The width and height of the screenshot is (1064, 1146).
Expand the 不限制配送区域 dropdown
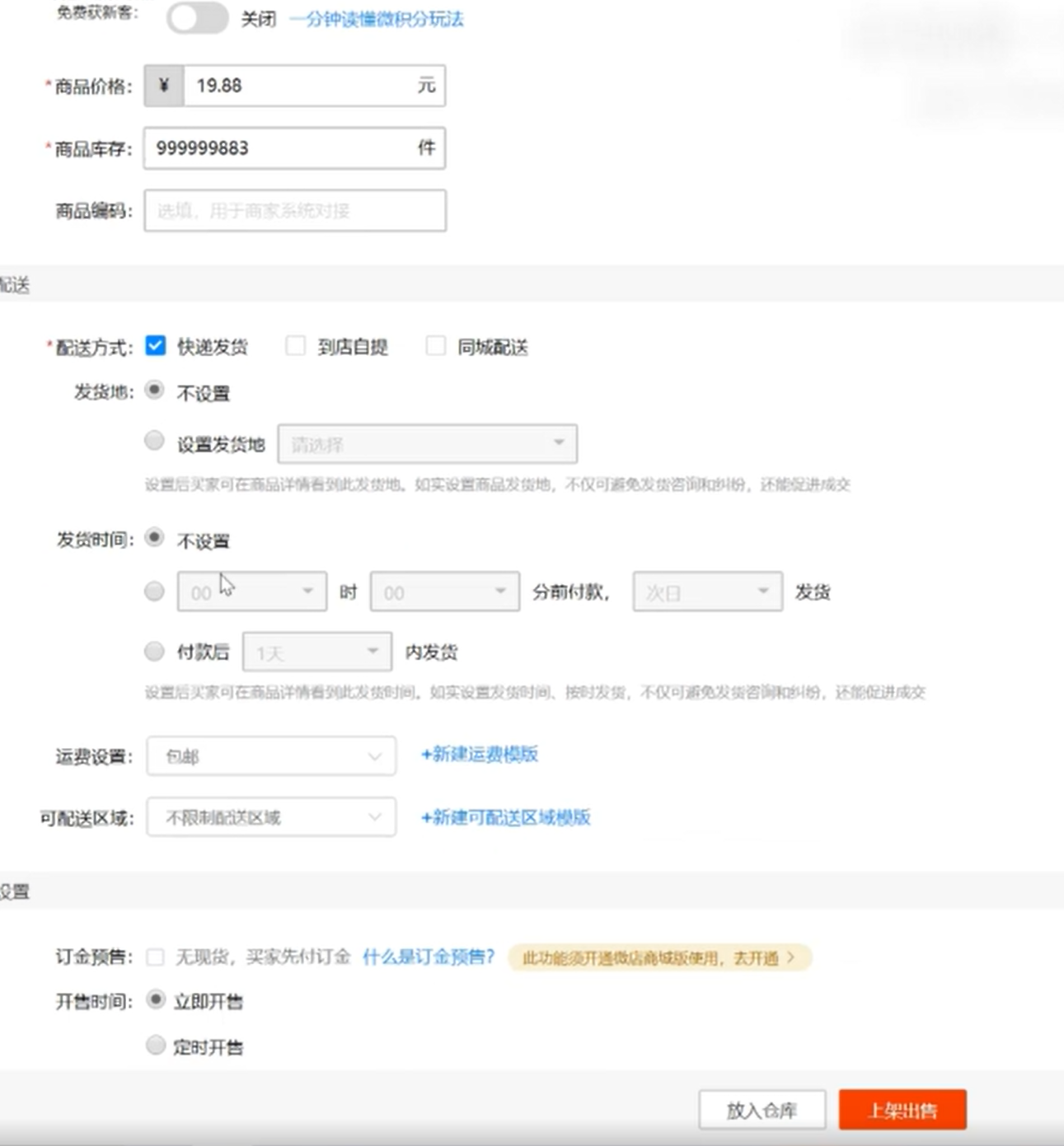(x=271, y=816)
